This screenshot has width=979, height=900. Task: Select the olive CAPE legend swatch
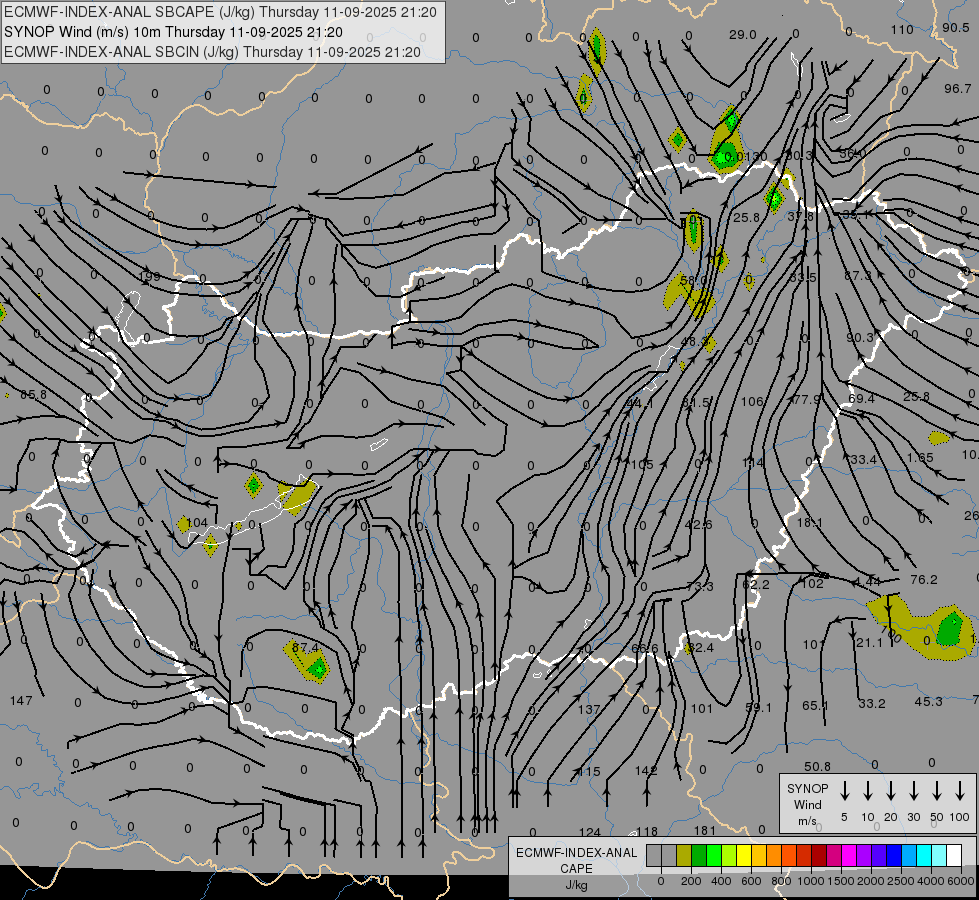pos(684,855)
